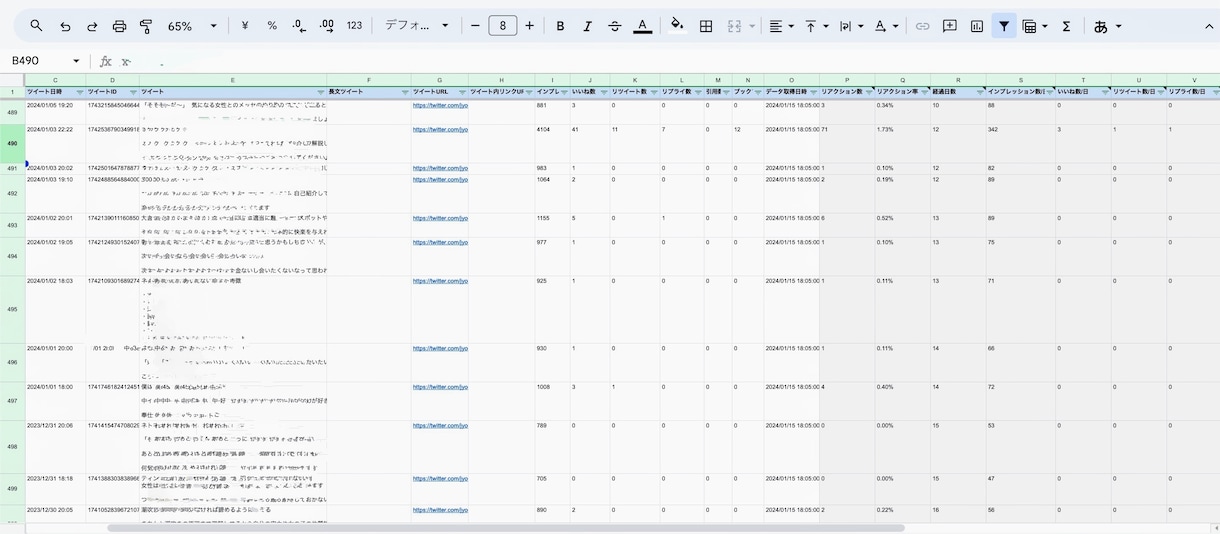Insert a link with the link icon
The height and width of the screenshot is (534, 1220).
[x=923, y=26]
